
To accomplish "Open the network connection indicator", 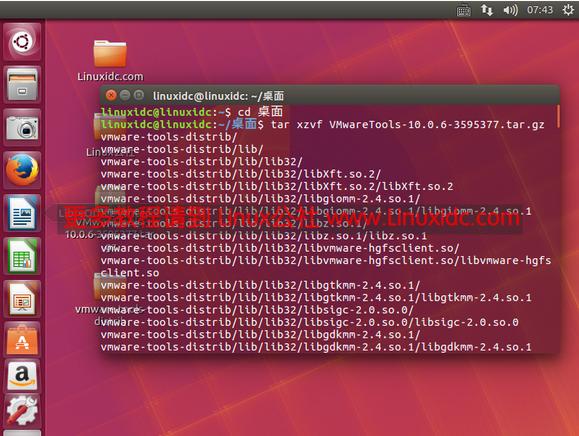I will tap(487, 10).
